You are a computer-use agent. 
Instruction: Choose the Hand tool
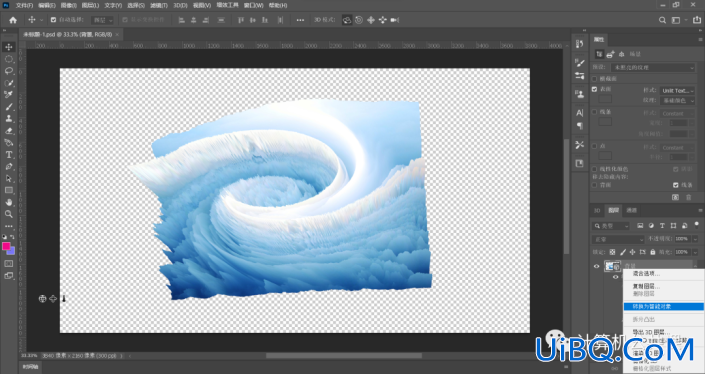tap(9, 202)
